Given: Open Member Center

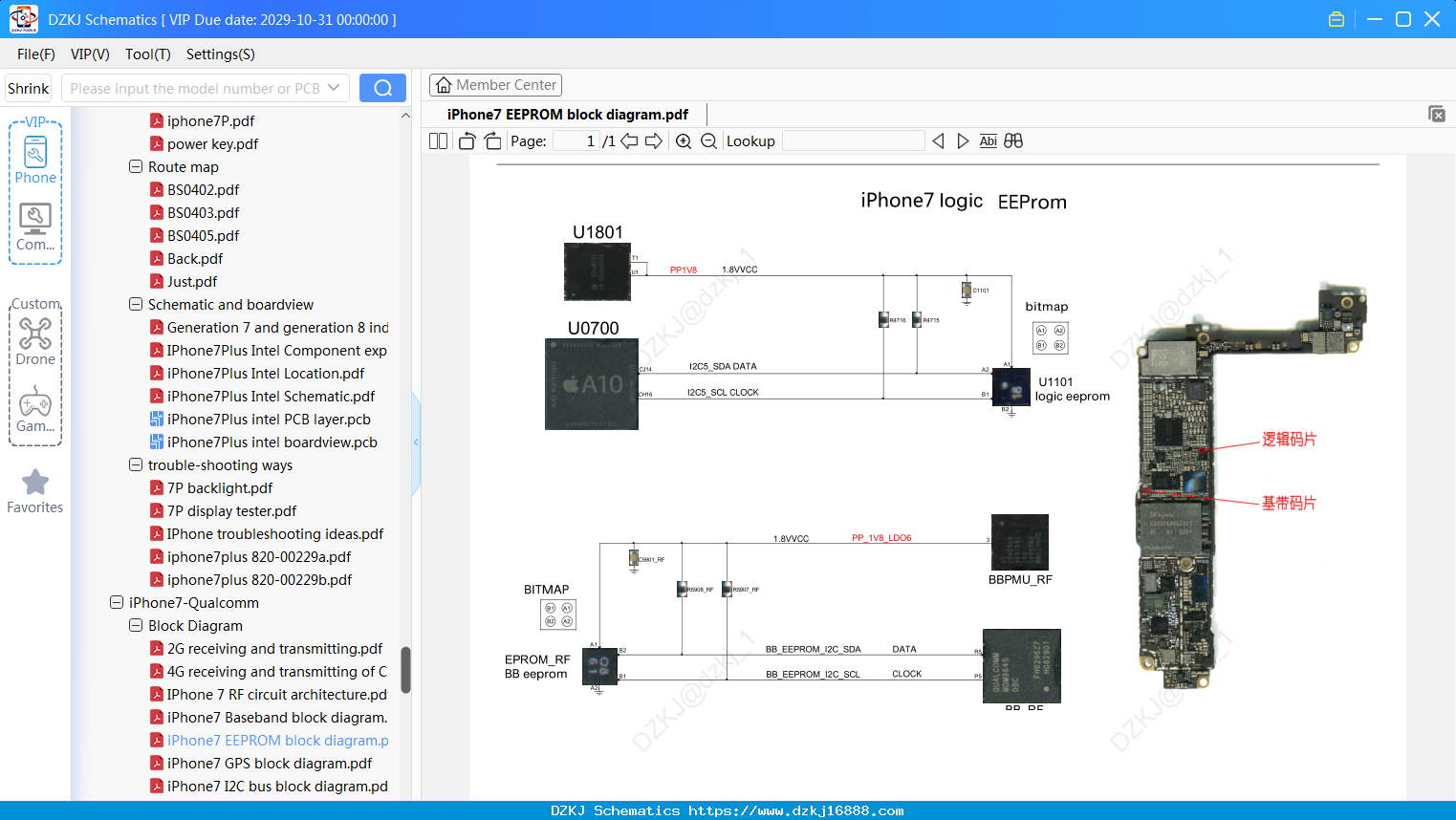Looking at the screenshot, I should [495, 85].
